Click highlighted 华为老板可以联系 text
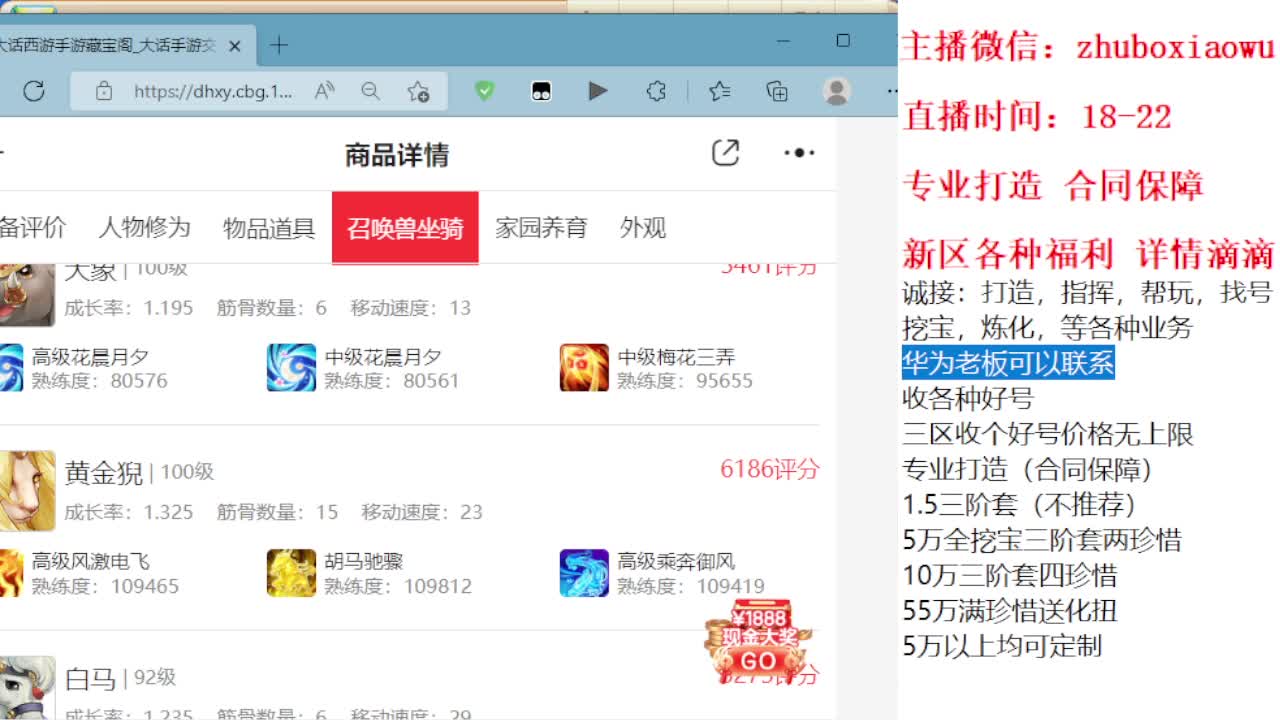The width and height of the screenshot is (1280, 720). coord(1008,363)
